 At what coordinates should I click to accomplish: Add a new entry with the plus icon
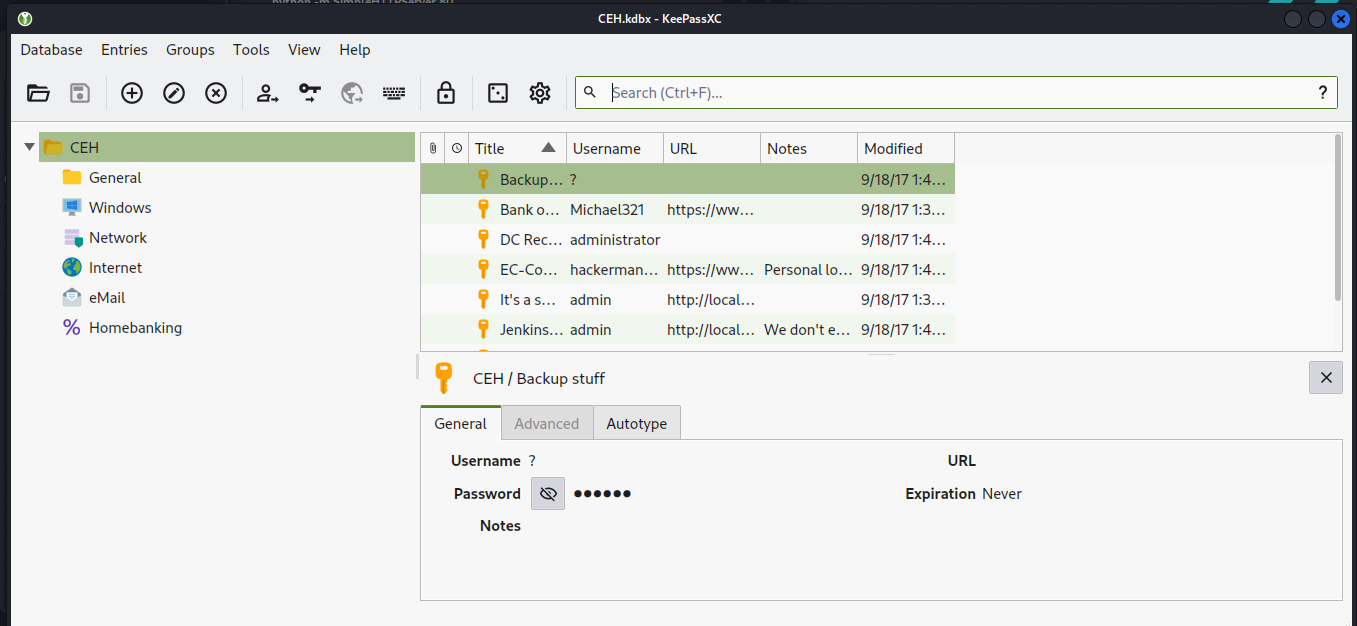click(x=132, y=93)
